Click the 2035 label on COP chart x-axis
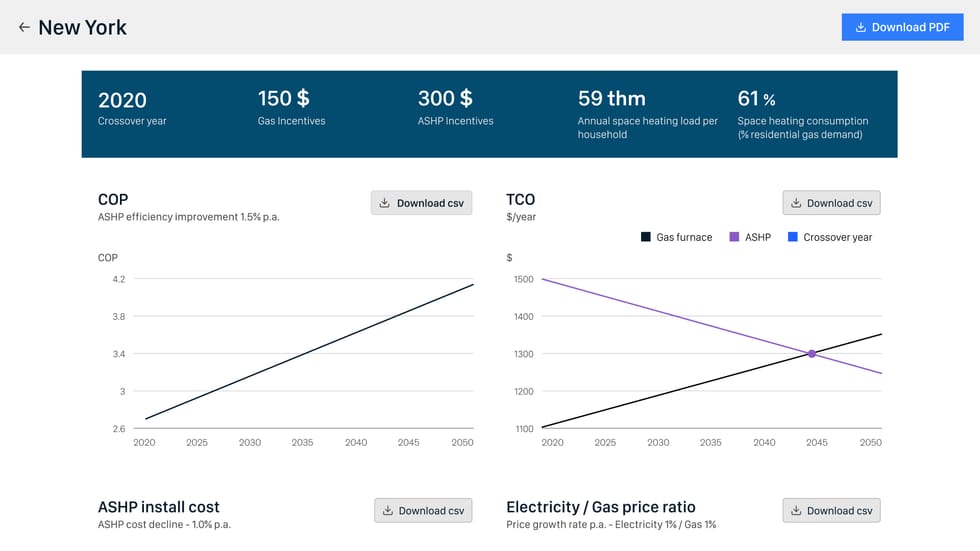 [x=302, y=442]
